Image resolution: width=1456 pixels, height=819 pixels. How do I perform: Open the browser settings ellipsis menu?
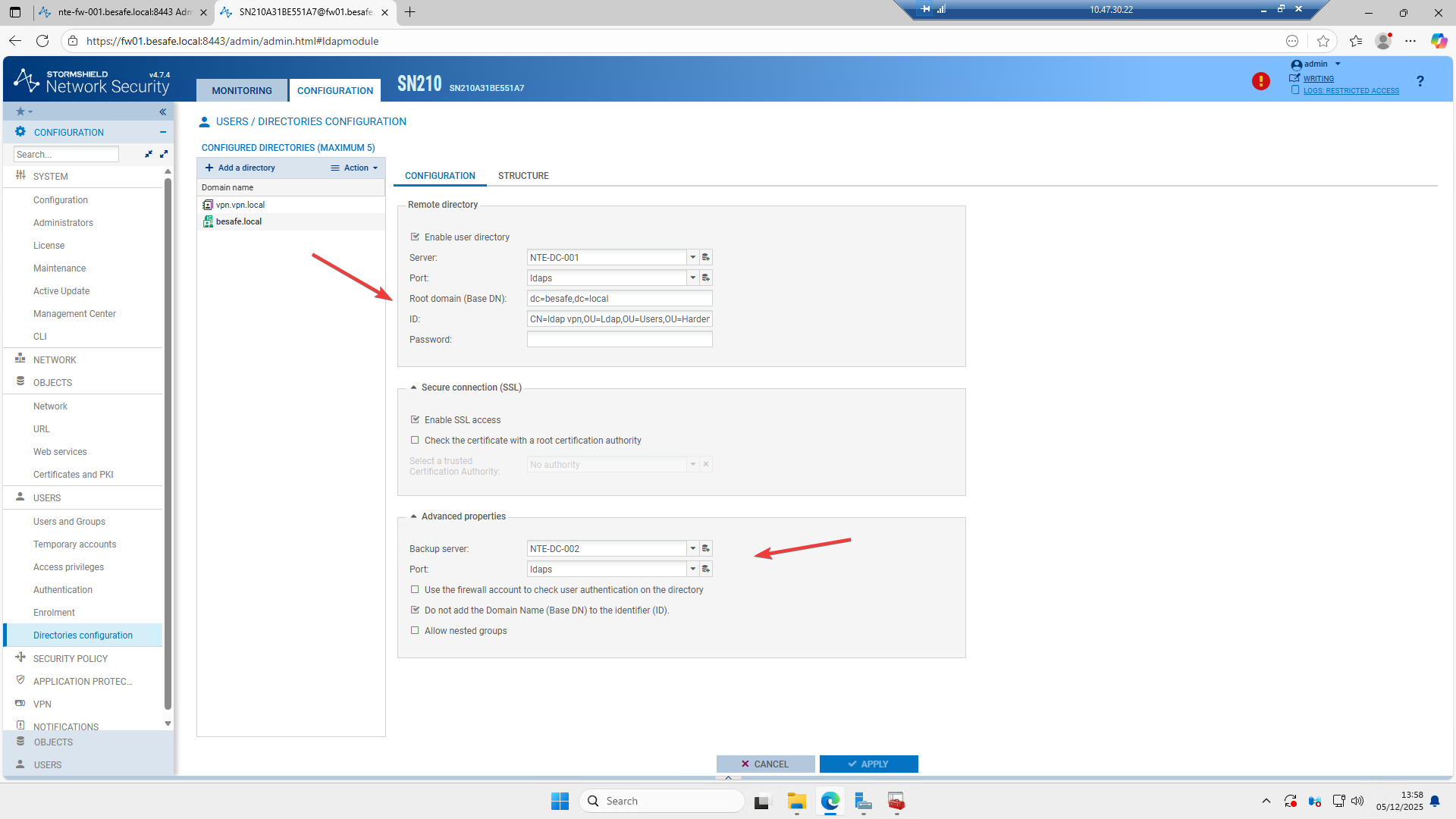point(1410,41)
